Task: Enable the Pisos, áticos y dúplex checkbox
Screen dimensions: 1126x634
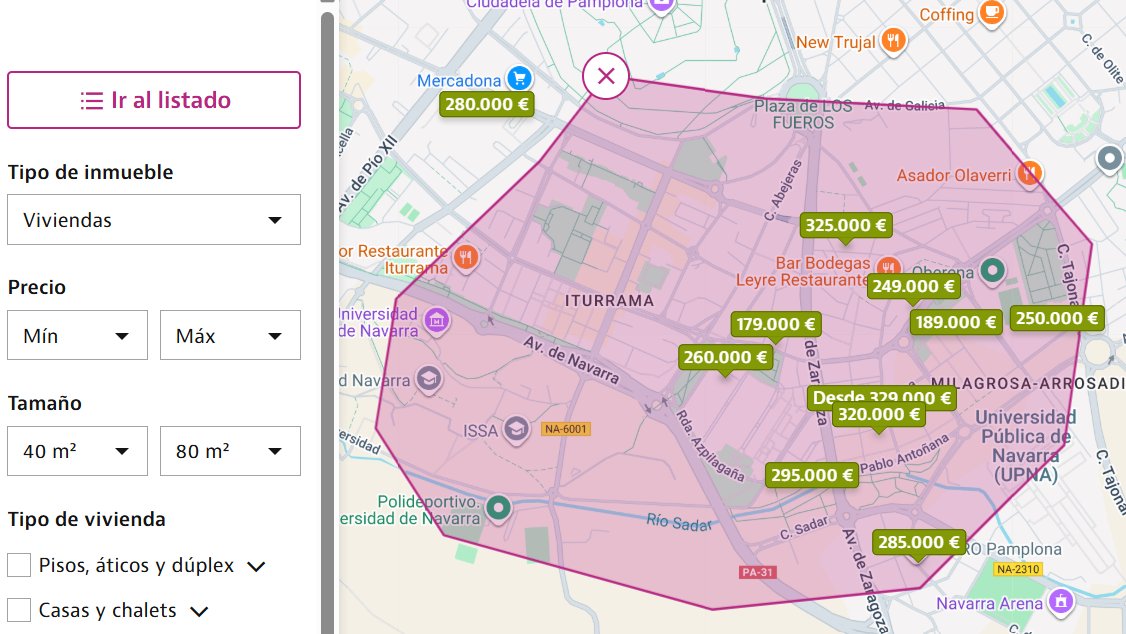Action: coord(18,564)
